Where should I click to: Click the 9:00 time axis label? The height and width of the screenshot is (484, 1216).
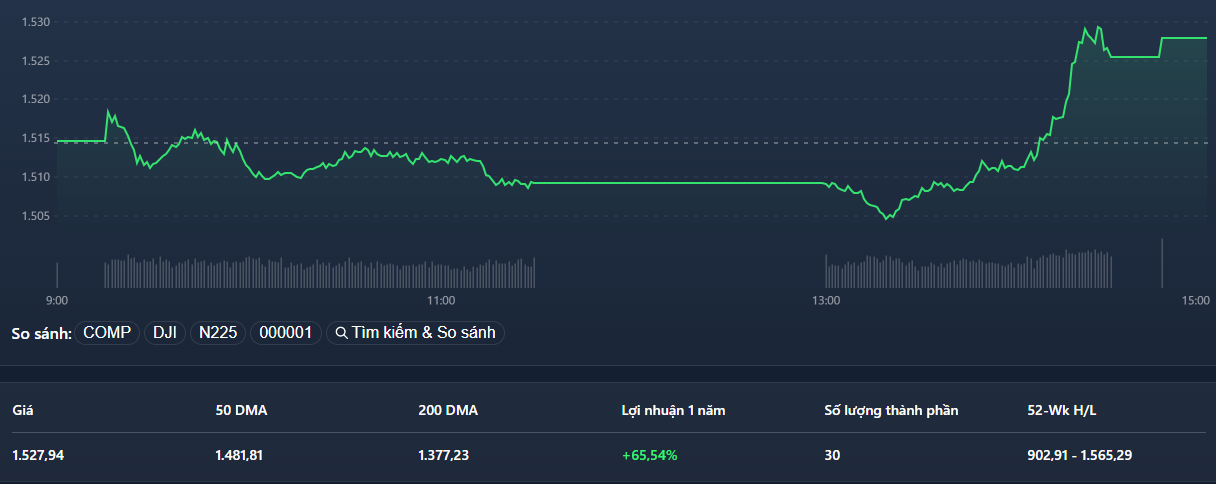[x=57, y=300]
